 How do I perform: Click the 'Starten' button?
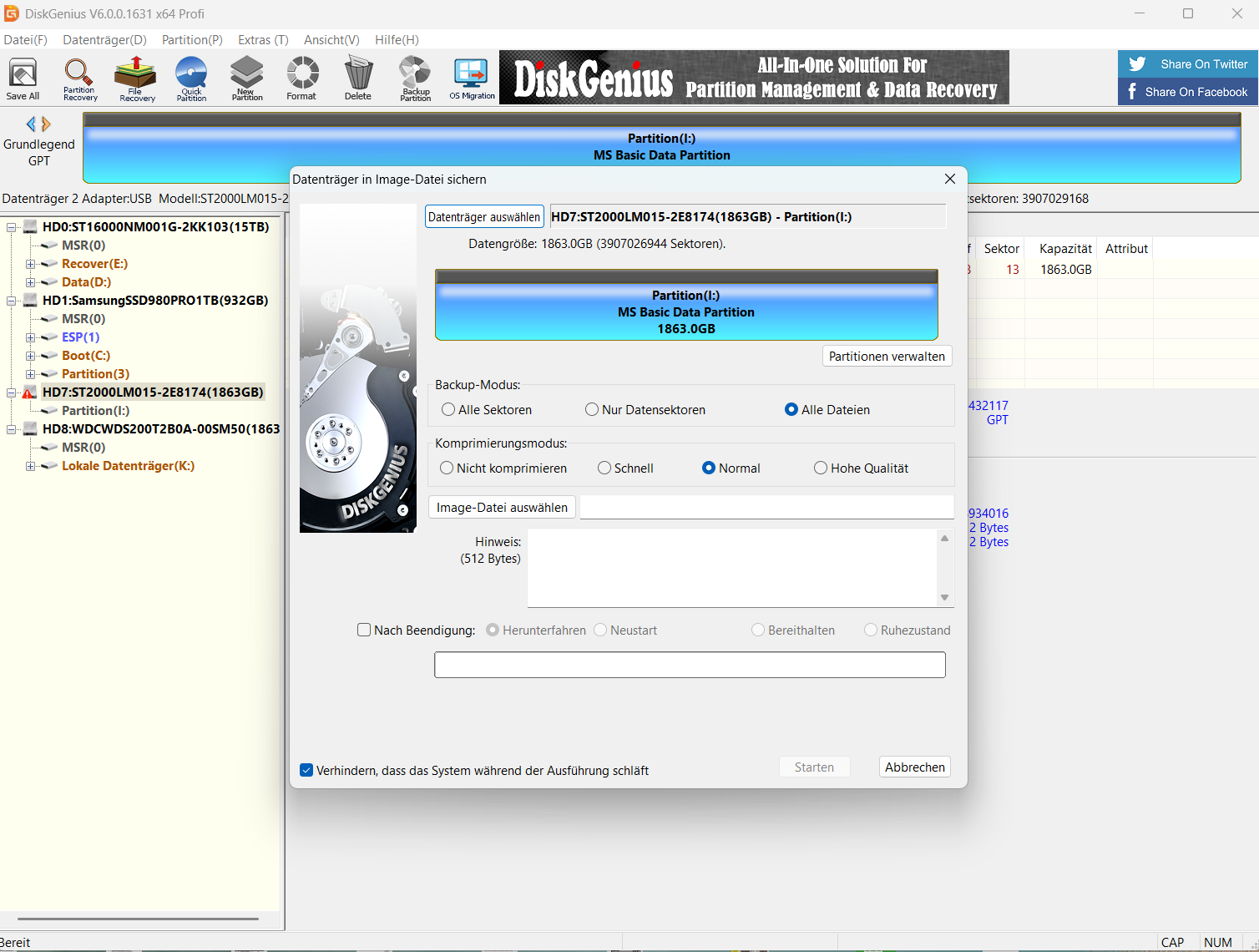[x=814, y=767]
